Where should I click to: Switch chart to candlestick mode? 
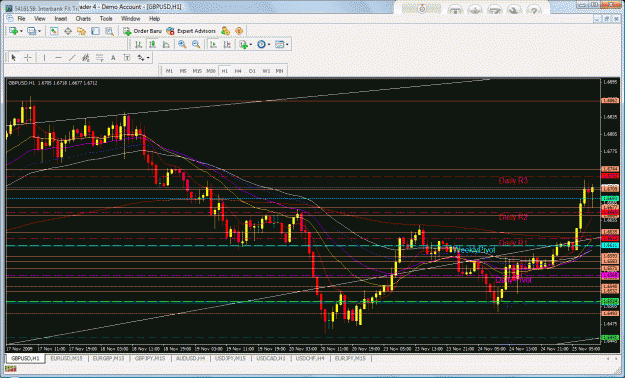point(152,44)
